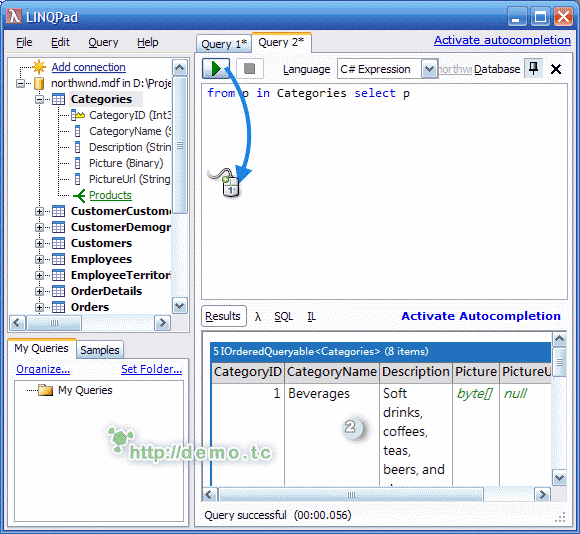Click the Description column icon

(x=77, y=147)
